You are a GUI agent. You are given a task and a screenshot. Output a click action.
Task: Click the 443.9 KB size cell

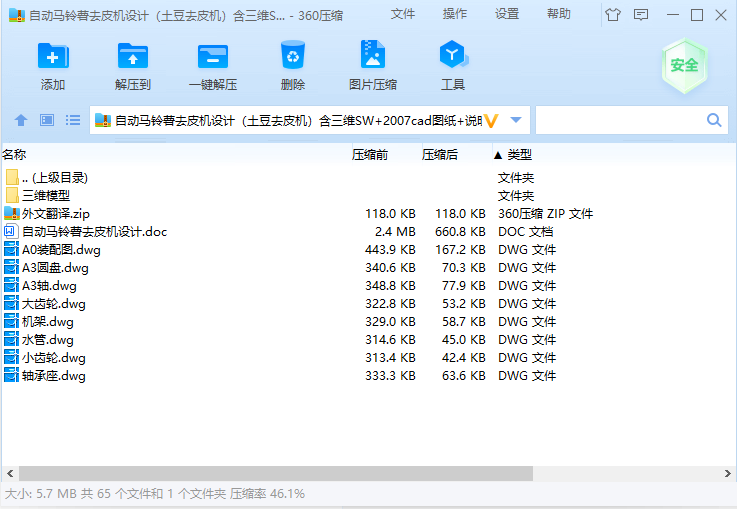[391, 250]
